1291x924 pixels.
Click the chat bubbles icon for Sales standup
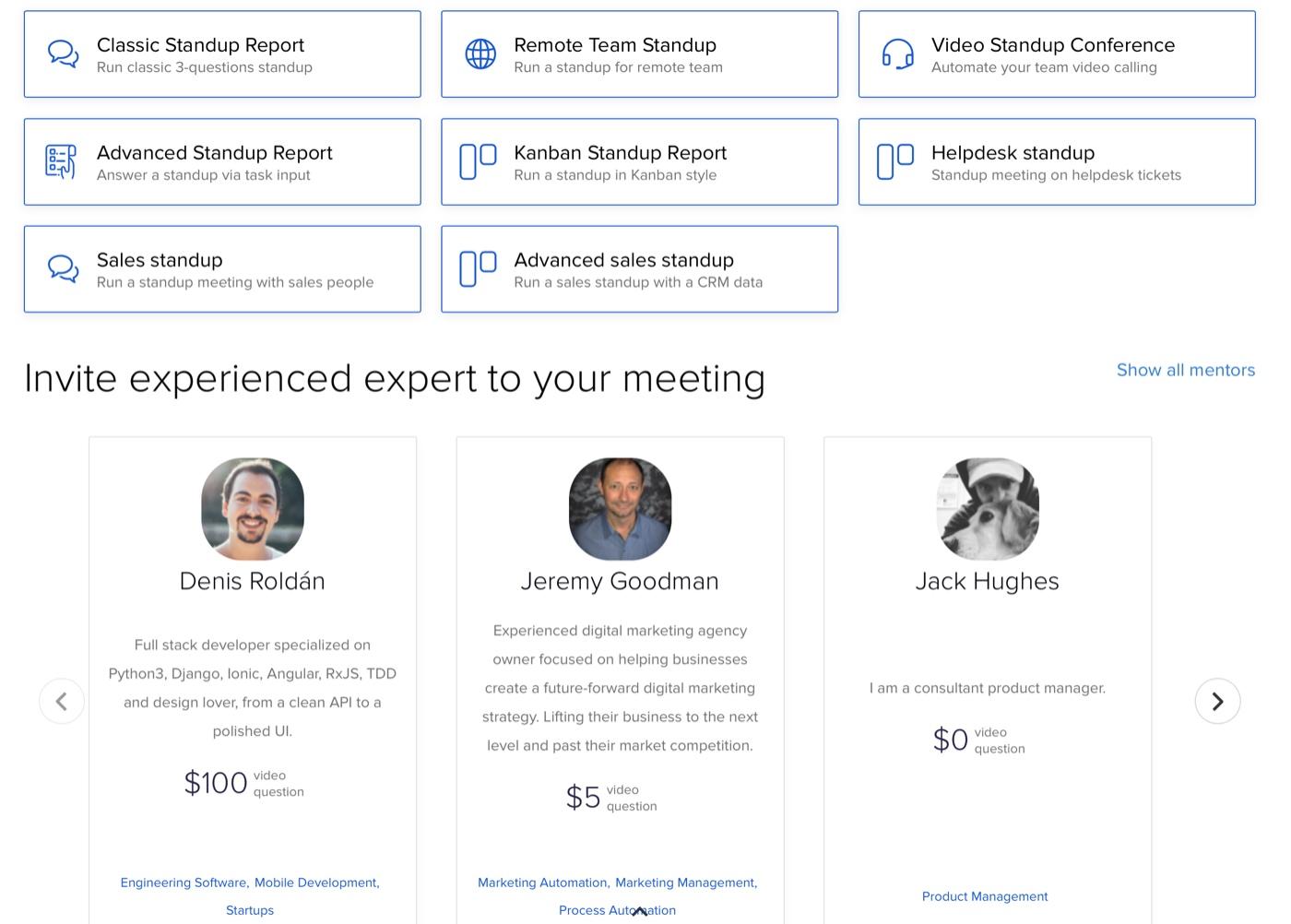[x=64, y=269]
